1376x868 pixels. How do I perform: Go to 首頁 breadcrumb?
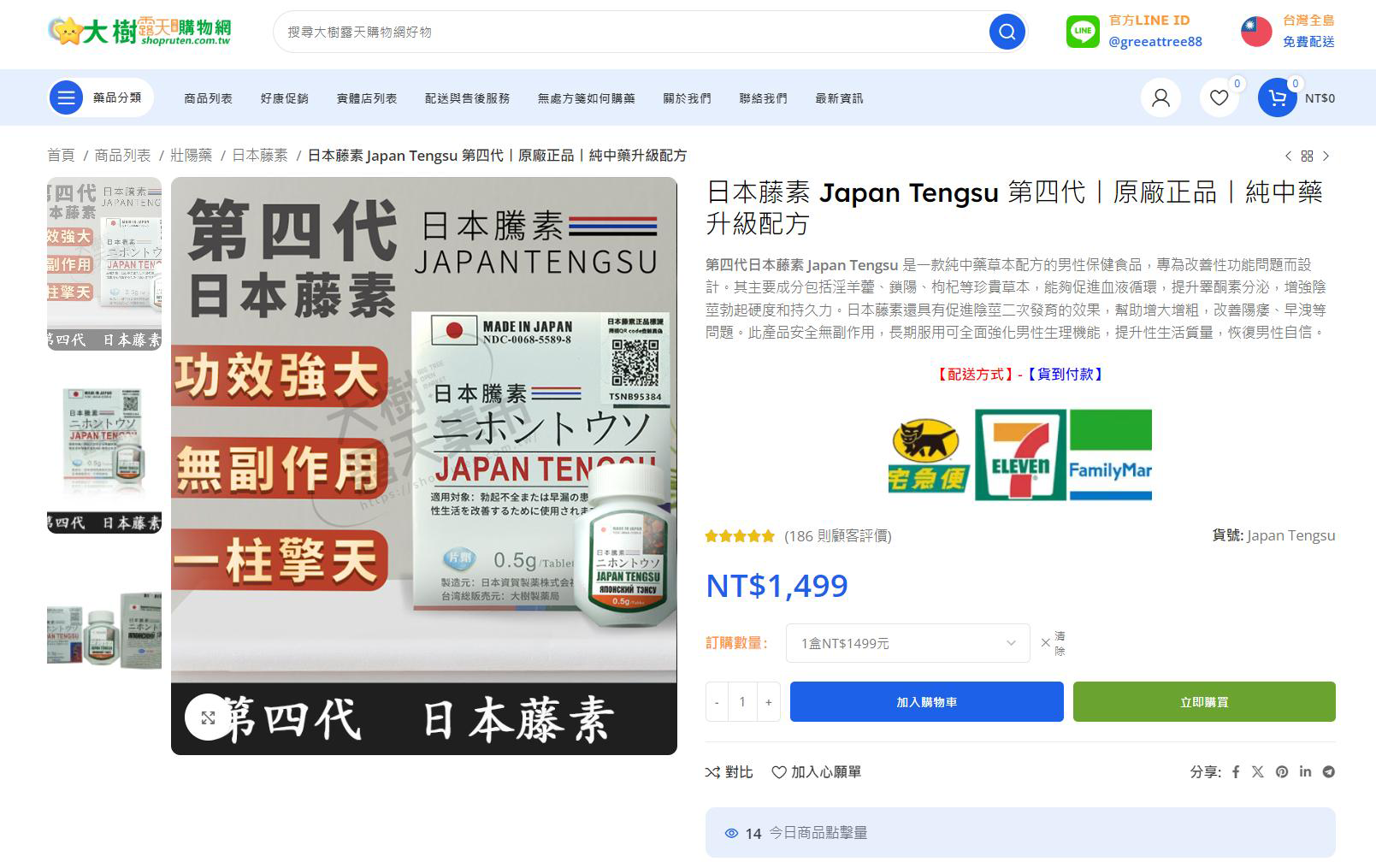[x=61, y=156]
